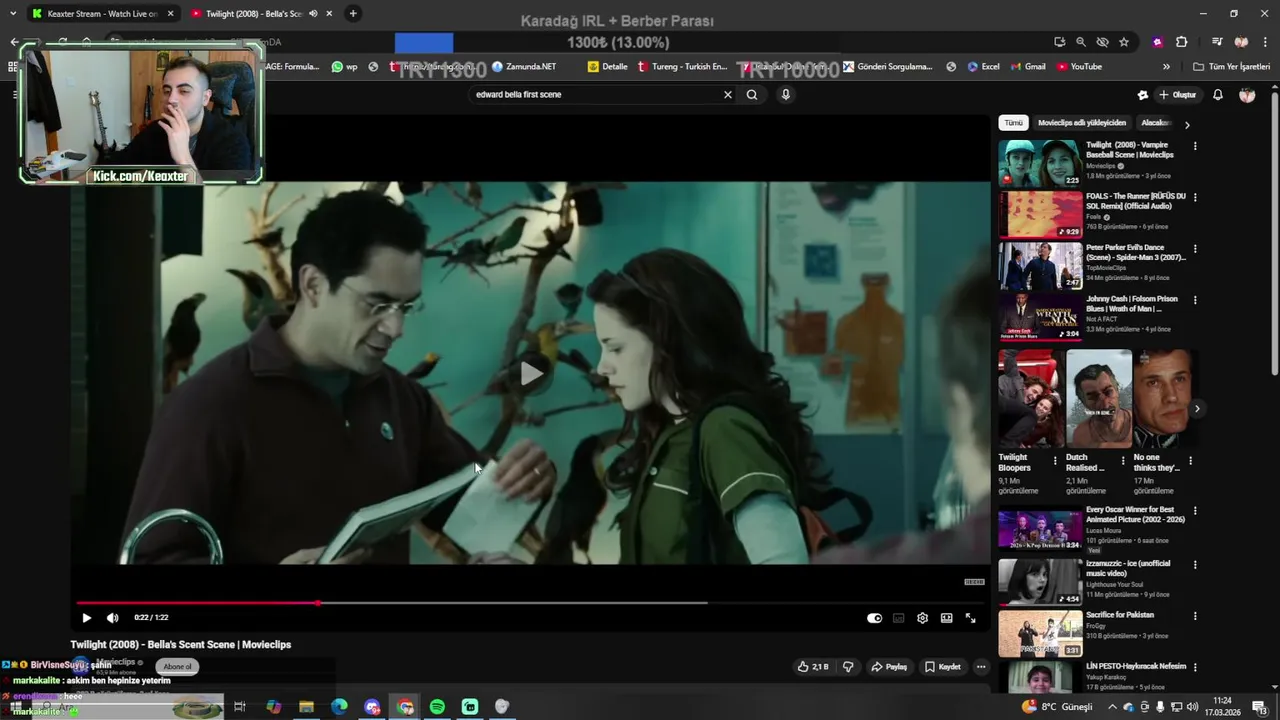
Task: Mute the Twilight tab audio indicator
Action: [313, 14]
